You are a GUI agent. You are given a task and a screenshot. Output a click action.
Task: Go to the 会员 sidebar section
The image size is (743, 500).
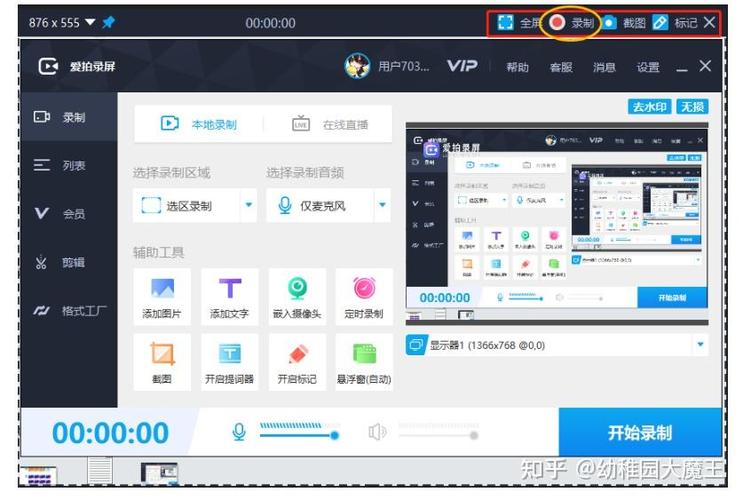[69, 213]
